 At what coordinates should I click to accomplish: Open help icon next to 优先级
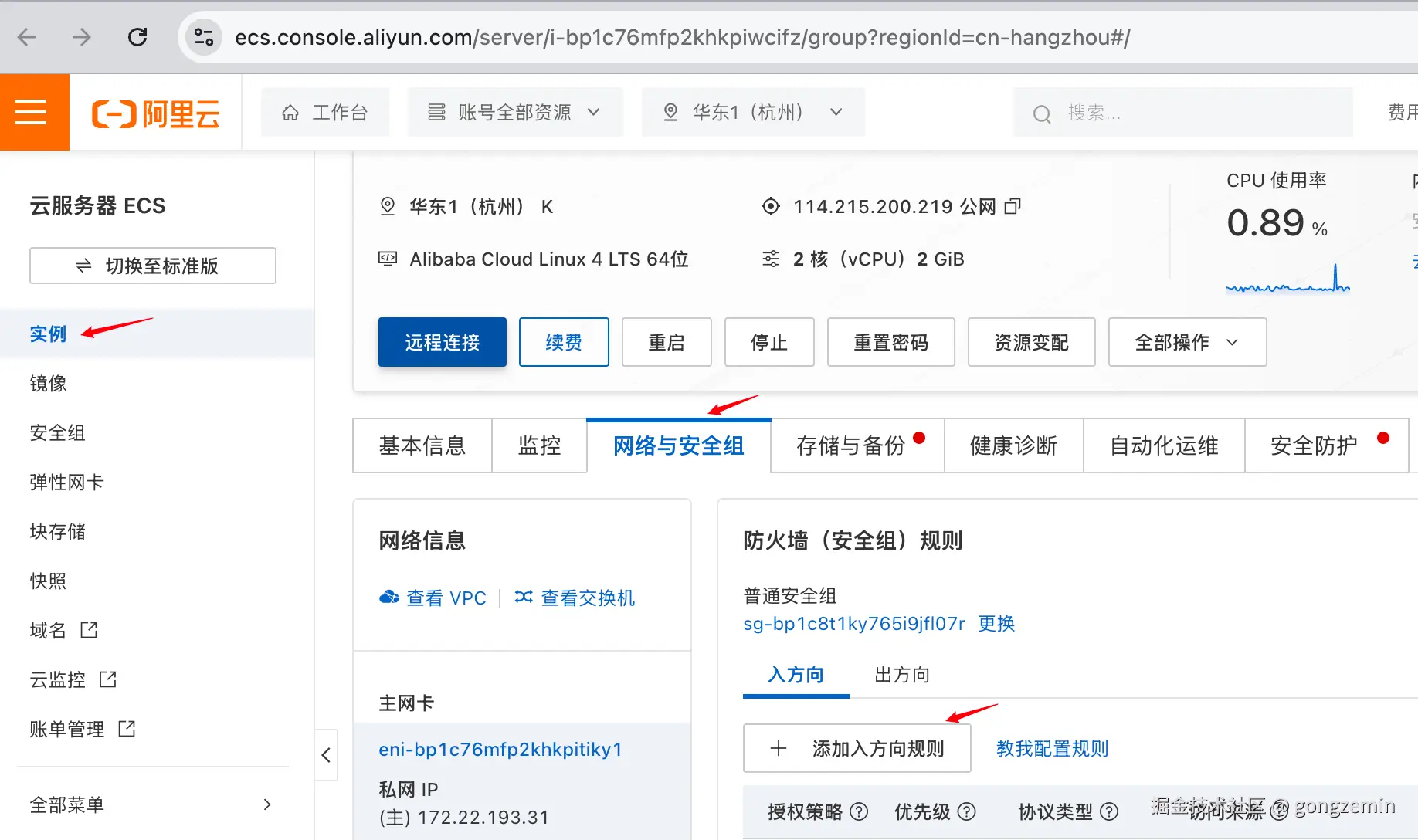[967, 811]
